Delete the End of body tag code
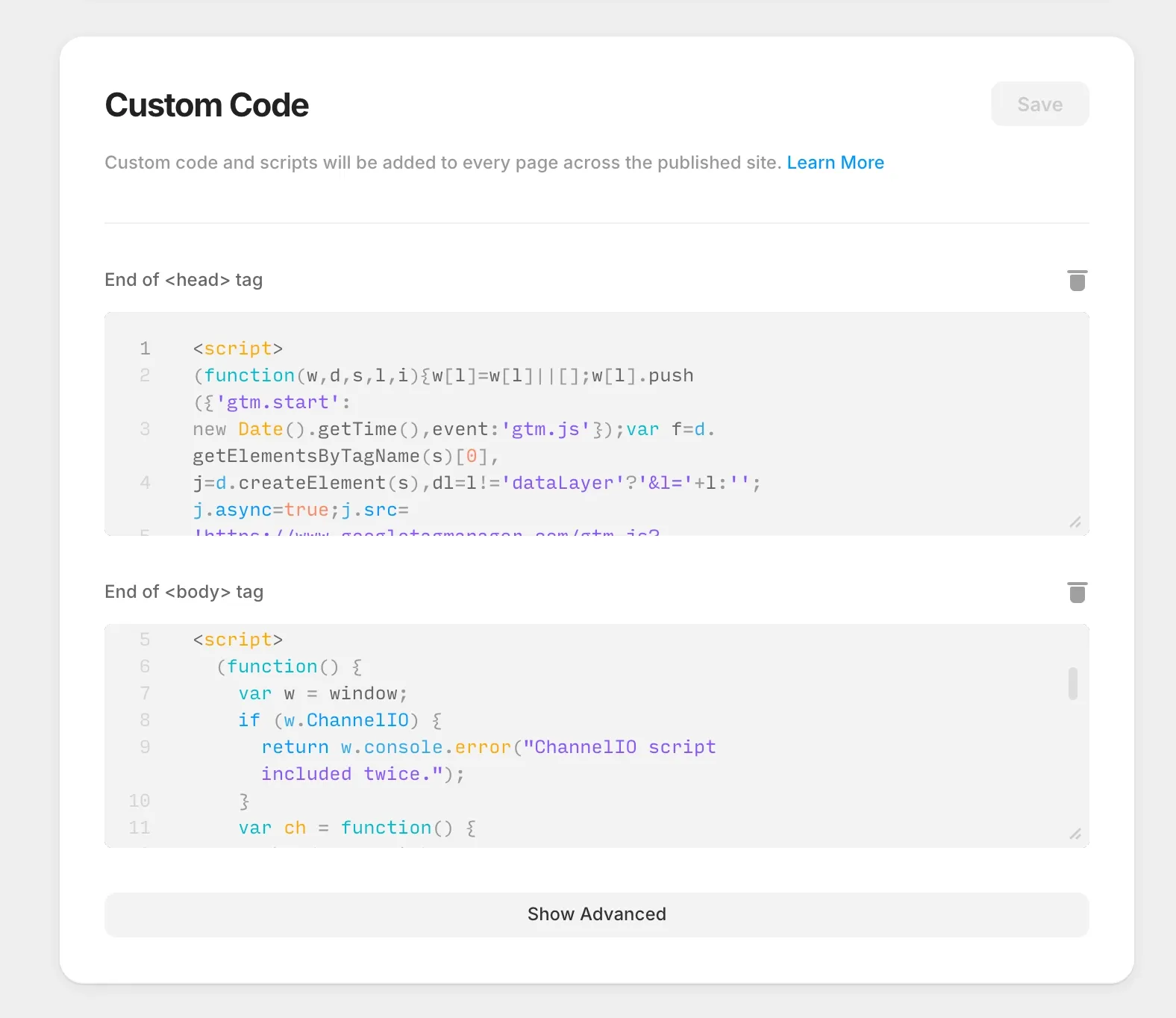This screenshot has width=1176, height=1018. 1077,593
